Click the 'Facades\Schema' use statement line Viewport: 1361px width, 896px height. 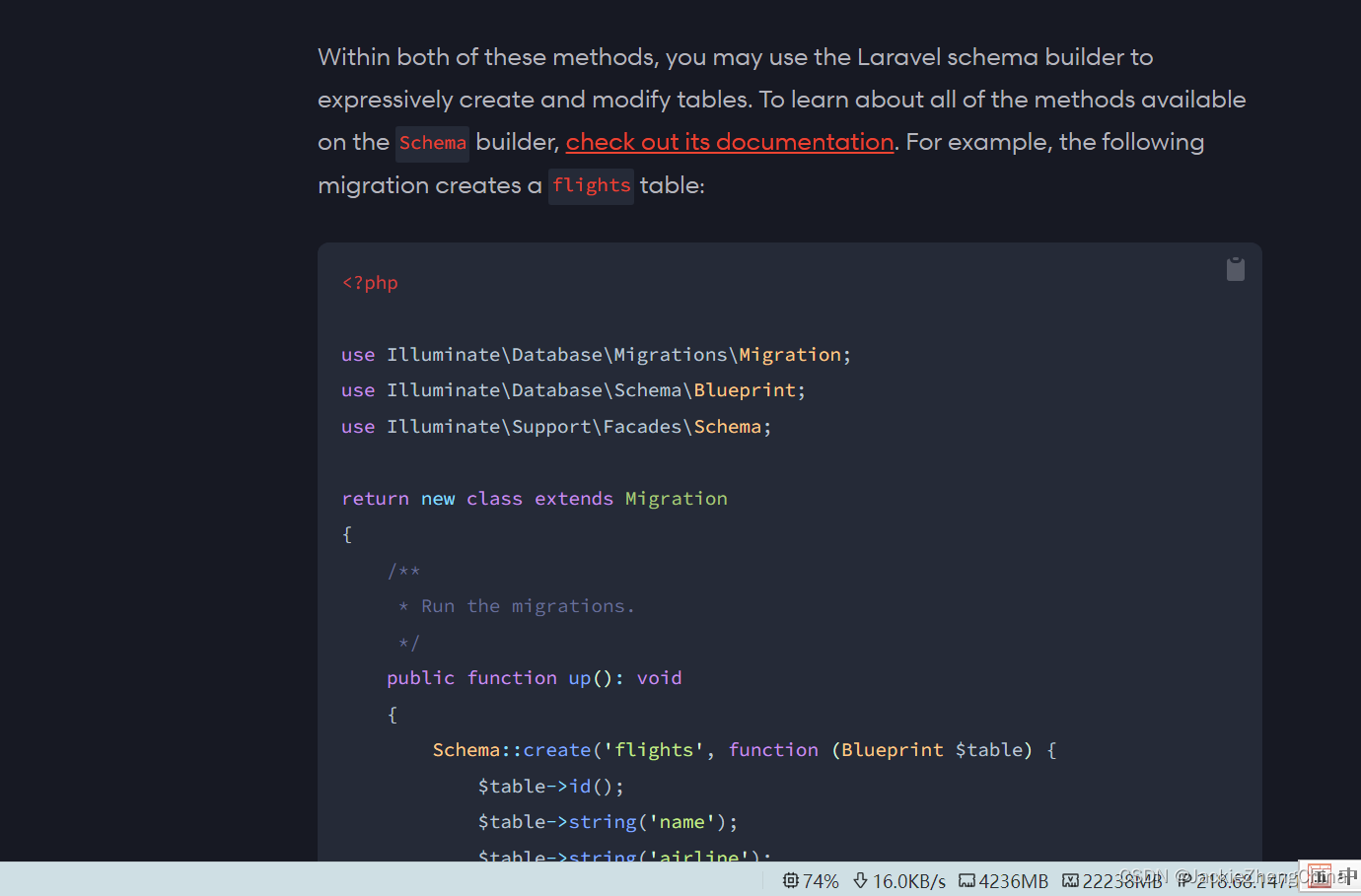pyautogui.click(x=556, y=427)
